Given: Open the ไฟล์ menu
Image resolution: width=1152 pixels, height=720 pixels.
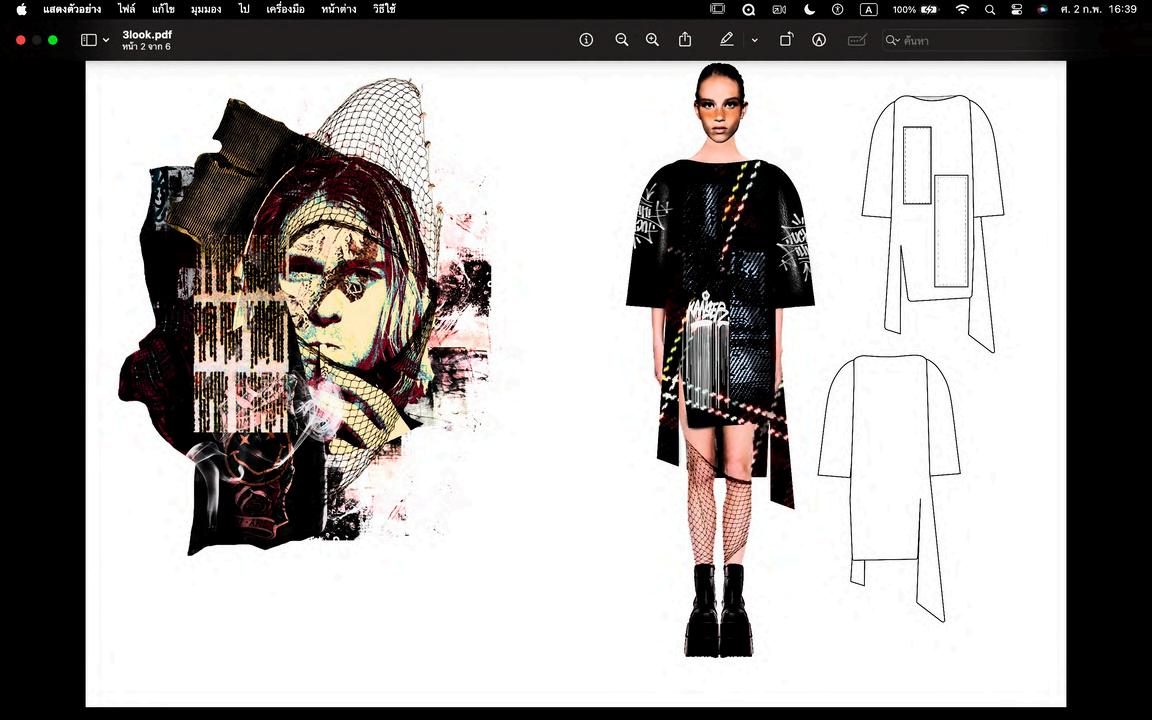Looking at the screenshot, I should pos(126,10).
